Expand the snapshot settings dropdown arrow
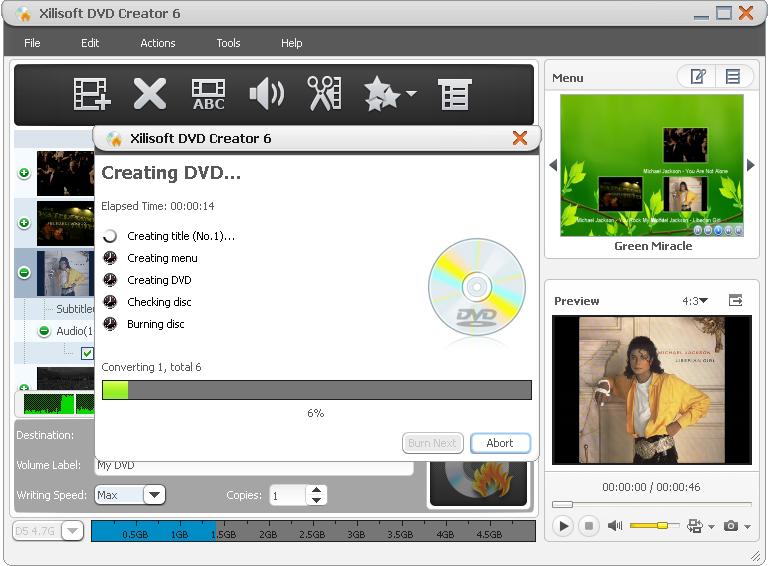Image resolution: width=768 pixels, height=566 pixels. [712, 527]
